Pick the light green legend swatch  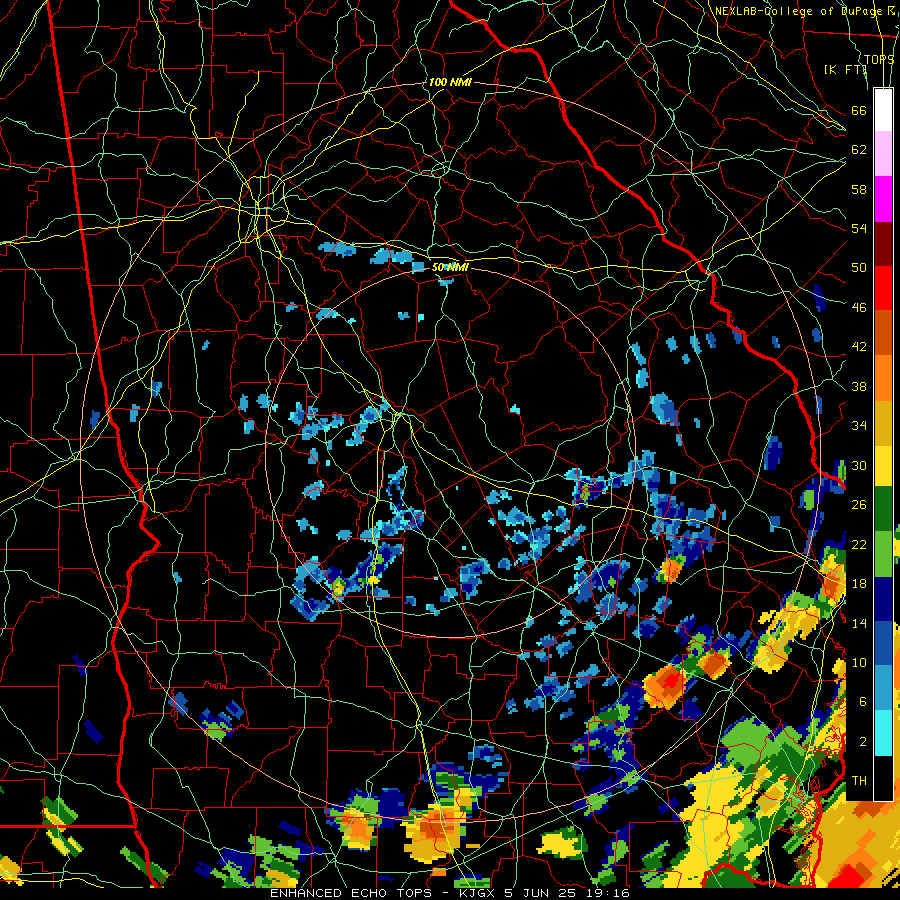883,554
